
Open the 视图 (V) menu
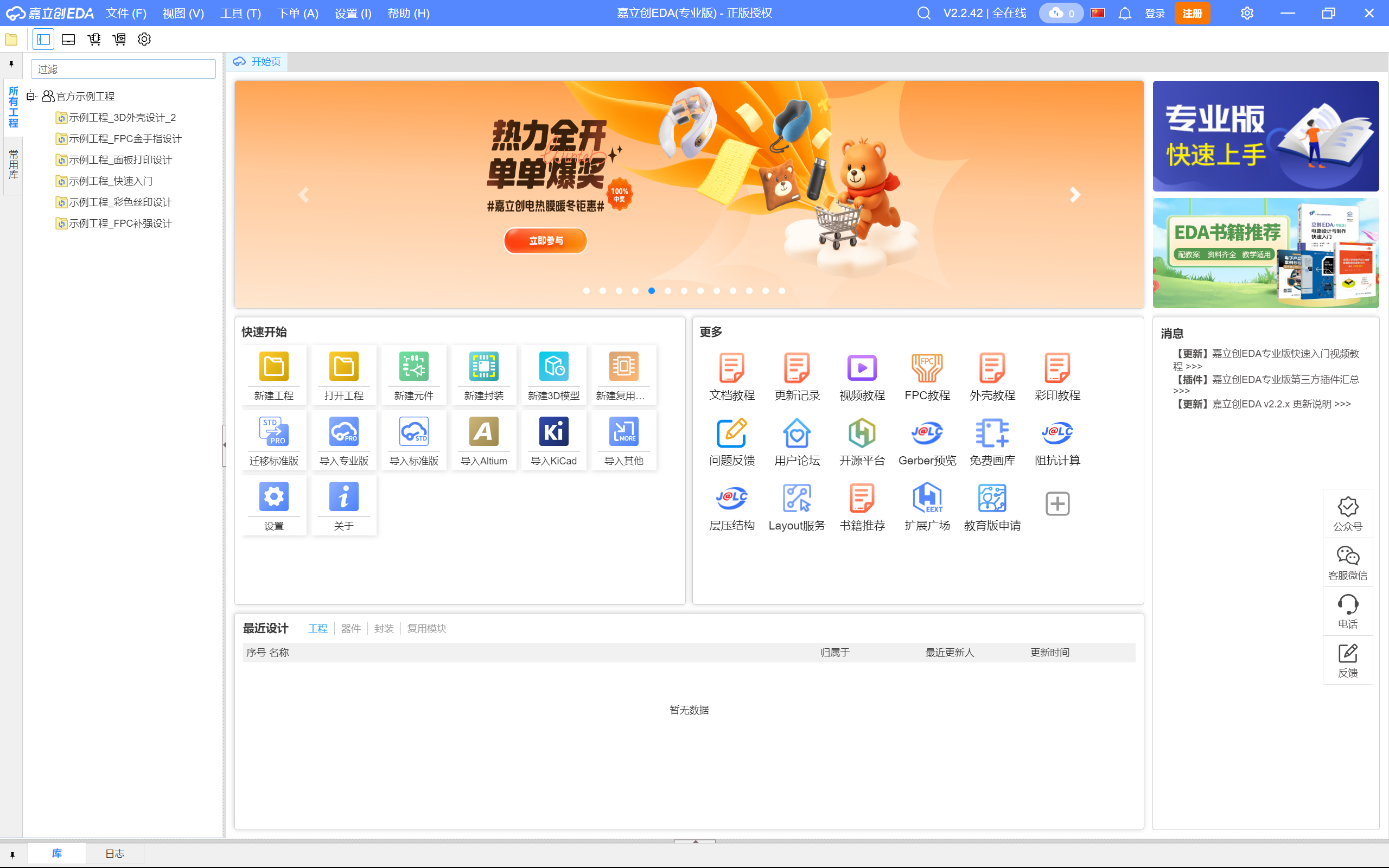(183, 13)
